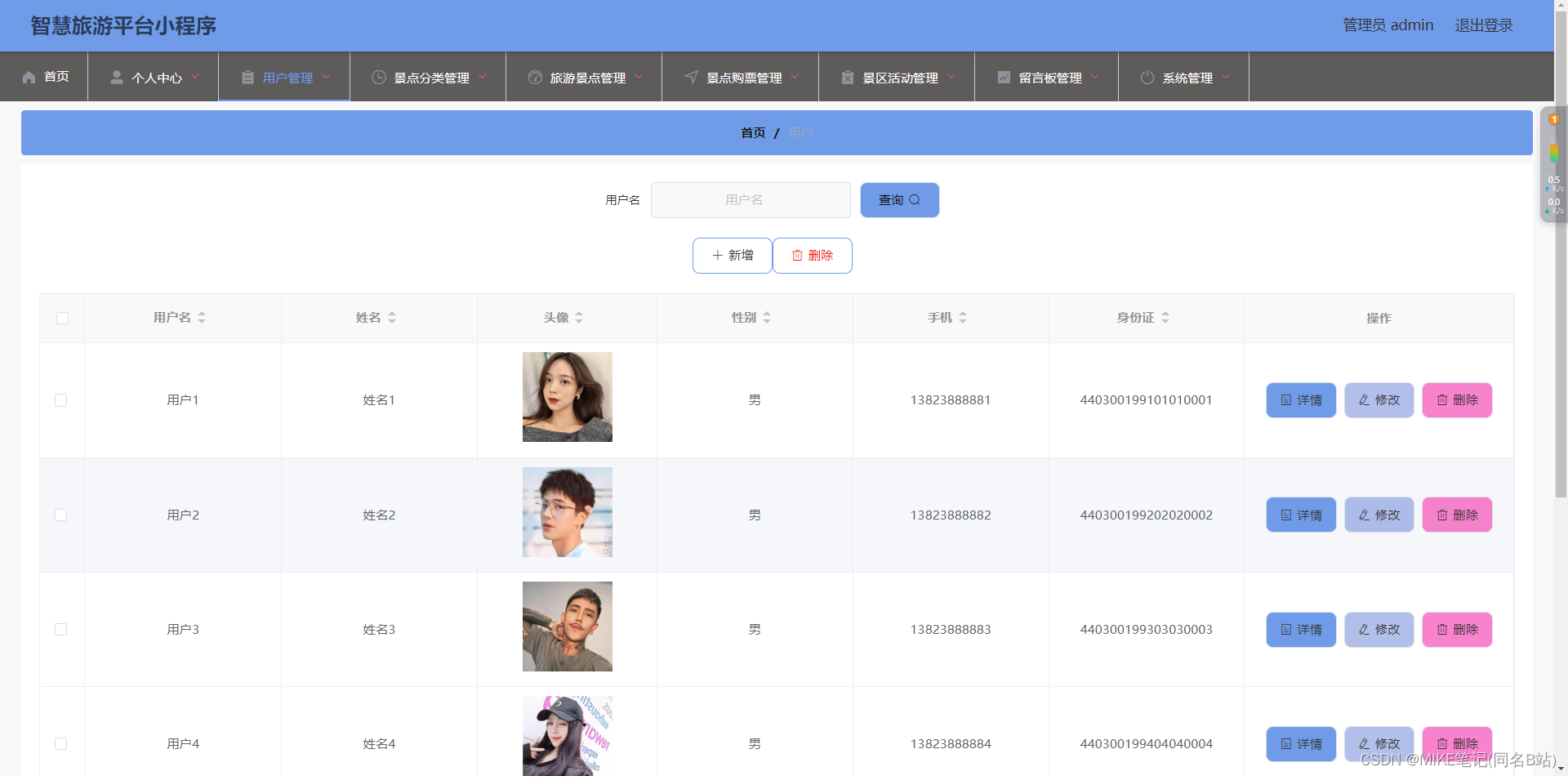Click phone number 13823888882
The image size is (1568, 776).
(951, 515)
